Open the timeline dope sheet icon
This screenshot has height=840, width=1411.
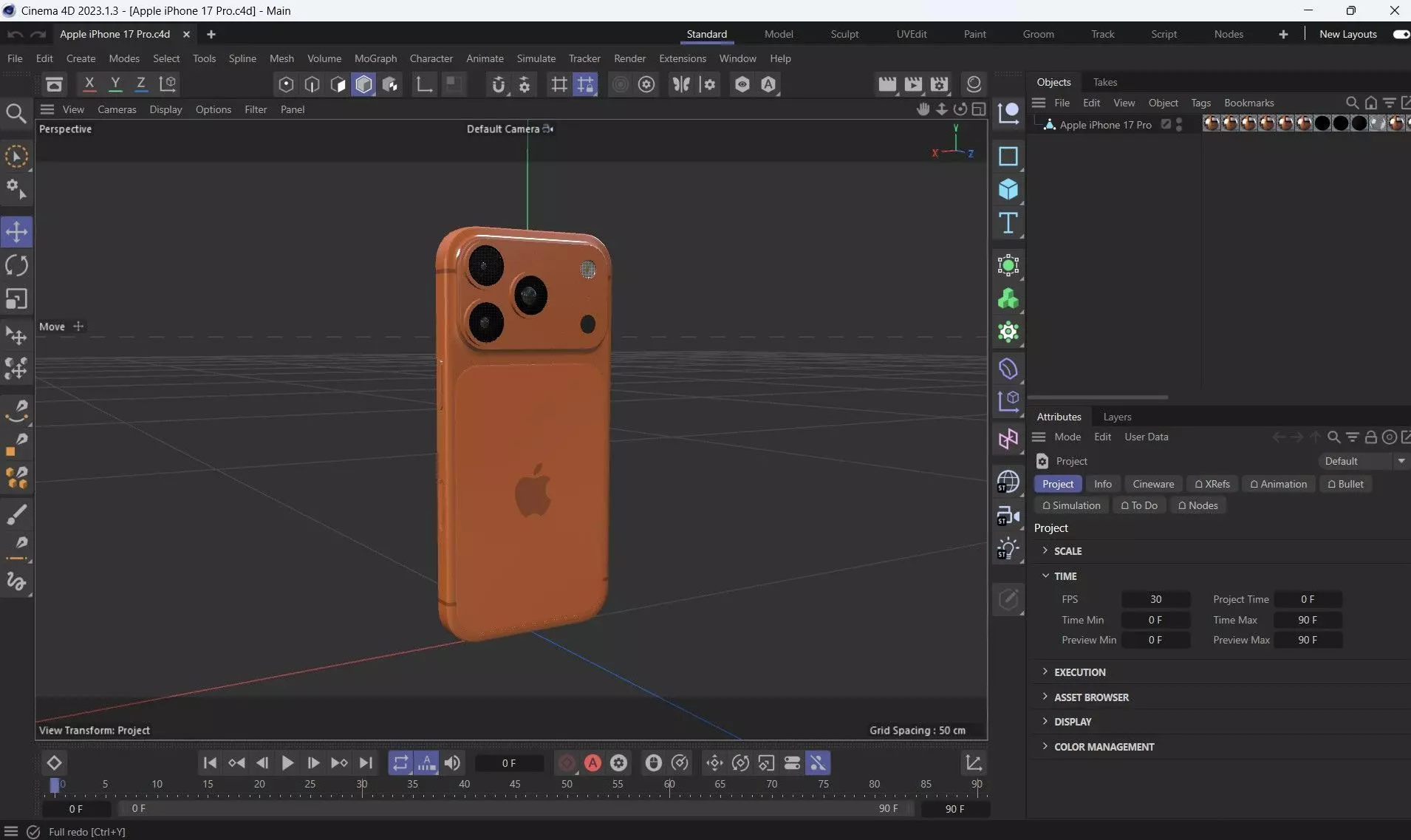(974, 762)
